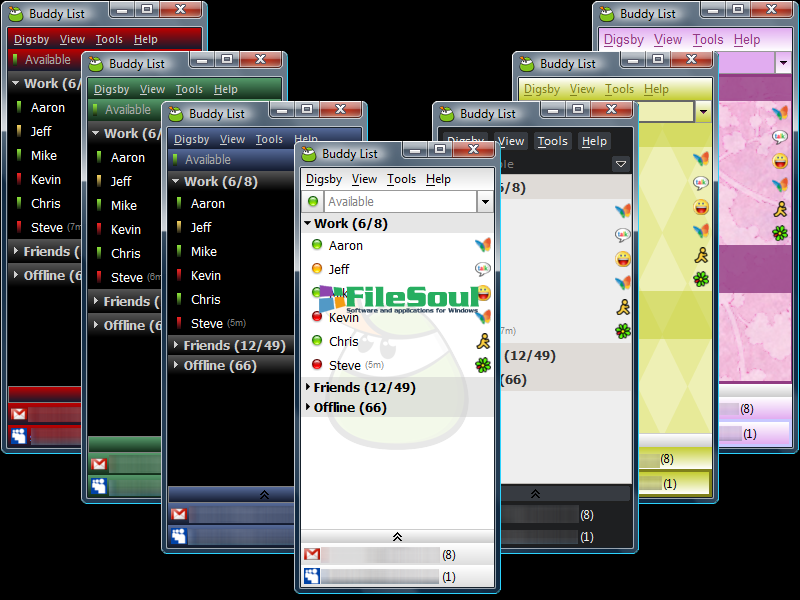Click ICQ flower icon beside Steve in white window
Image resolution: width=800 pixels, height=600 pixels.
pyautogui.click(x=483, y=365)
